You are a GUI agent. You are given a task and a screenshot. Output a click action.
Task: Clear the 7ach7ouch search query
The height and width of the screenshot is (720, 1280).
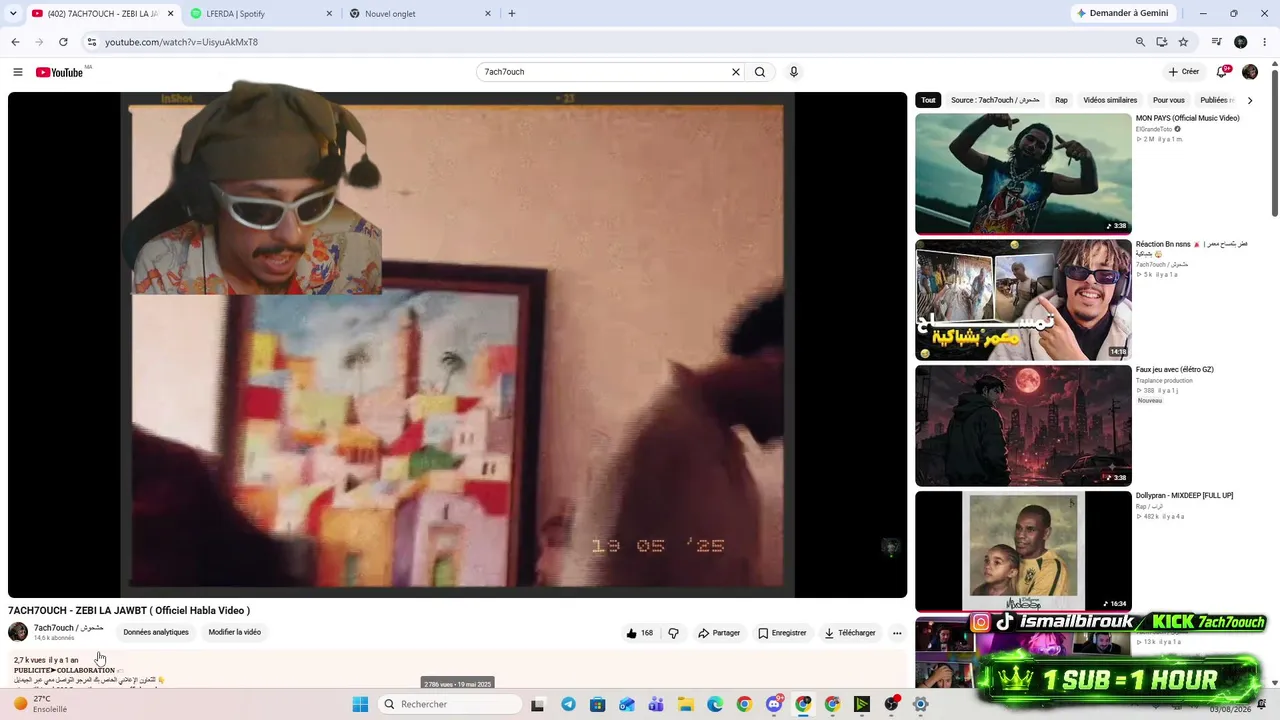pos(736,72)
